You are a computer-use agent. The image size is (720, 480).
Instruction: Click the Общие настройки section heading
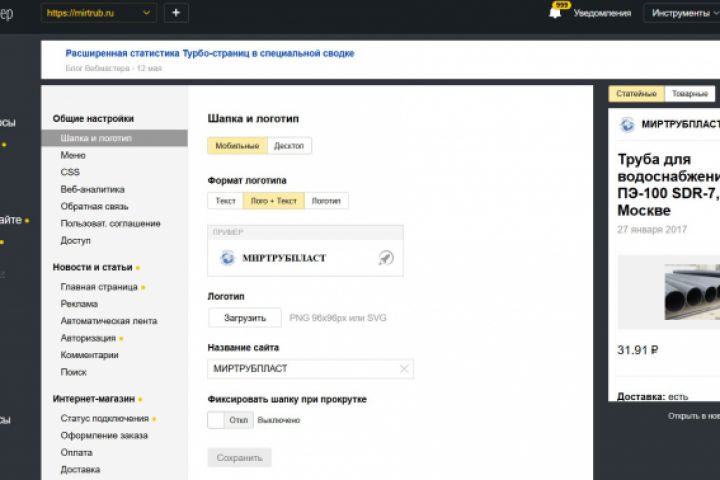[x=93, y=119]
